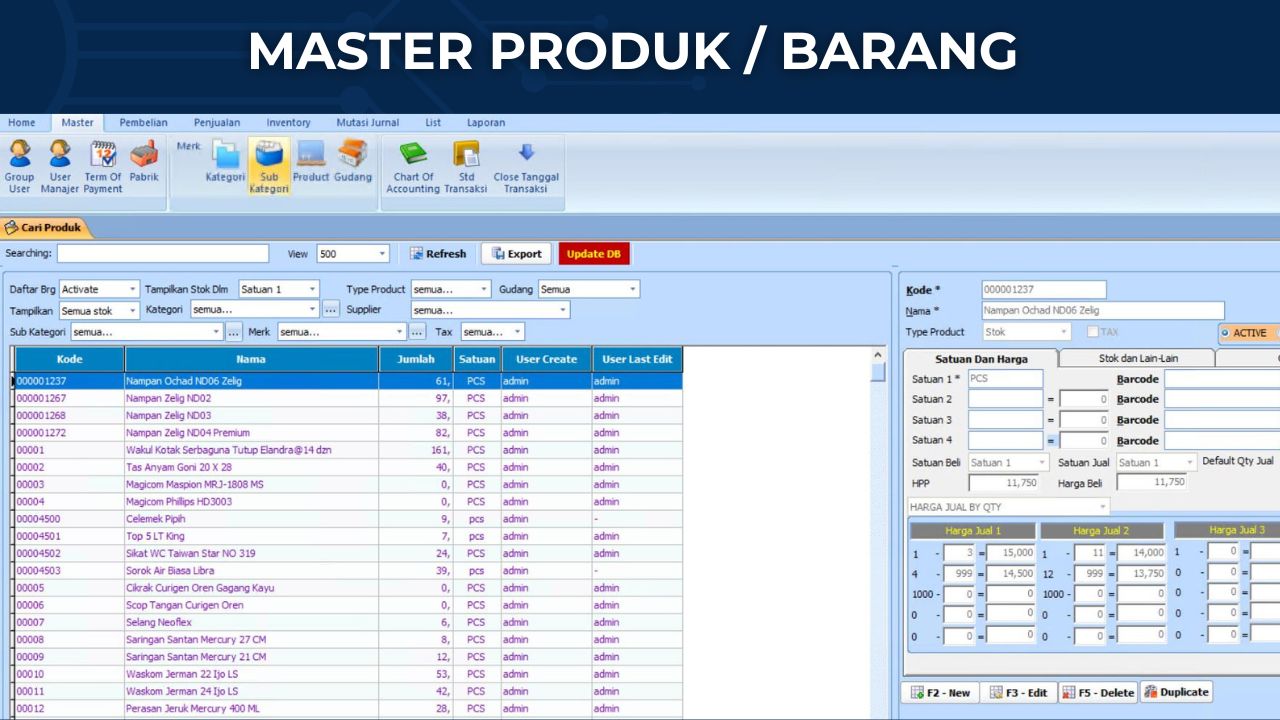Toggle the TAX checkbox
The image size is (1280, 720).
pyautogui.click(x=1094, y=332)
